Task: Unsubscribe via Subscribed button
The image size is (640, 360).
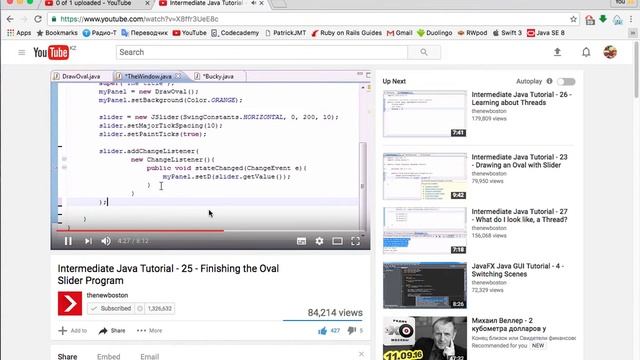Action: pos(111,309)
